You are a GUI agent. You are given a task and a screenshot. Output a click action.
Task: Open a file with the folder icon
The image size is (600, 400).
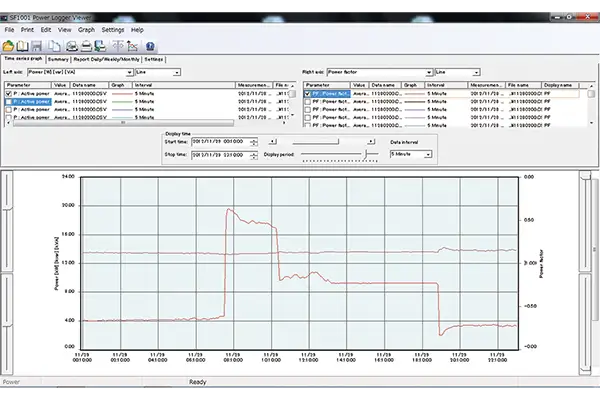(x=8, y=46)
